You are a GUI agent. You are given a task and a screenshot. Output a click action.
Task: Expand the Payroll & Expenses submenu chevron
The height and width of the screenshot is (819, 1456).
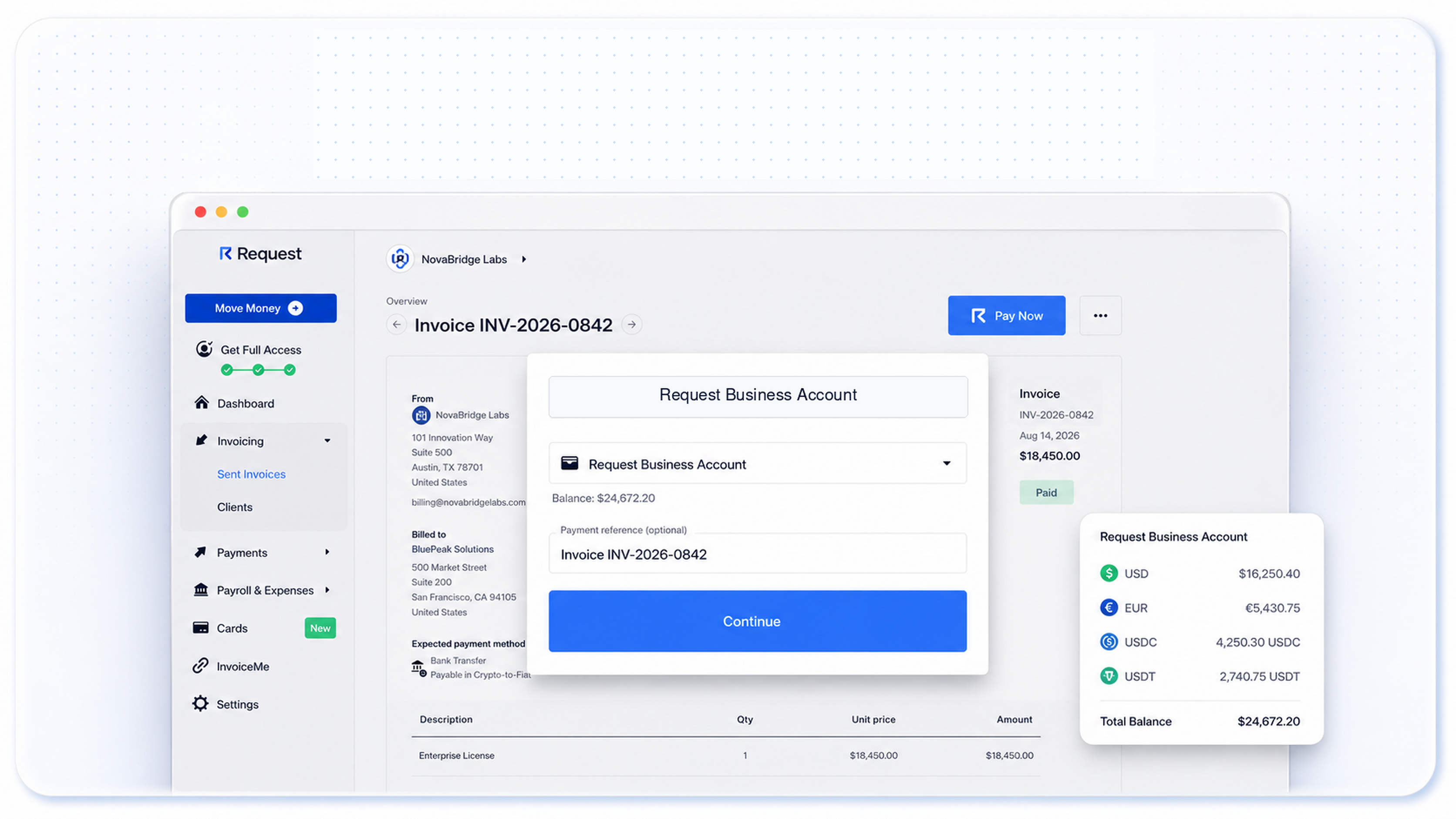tap(327, 590)
